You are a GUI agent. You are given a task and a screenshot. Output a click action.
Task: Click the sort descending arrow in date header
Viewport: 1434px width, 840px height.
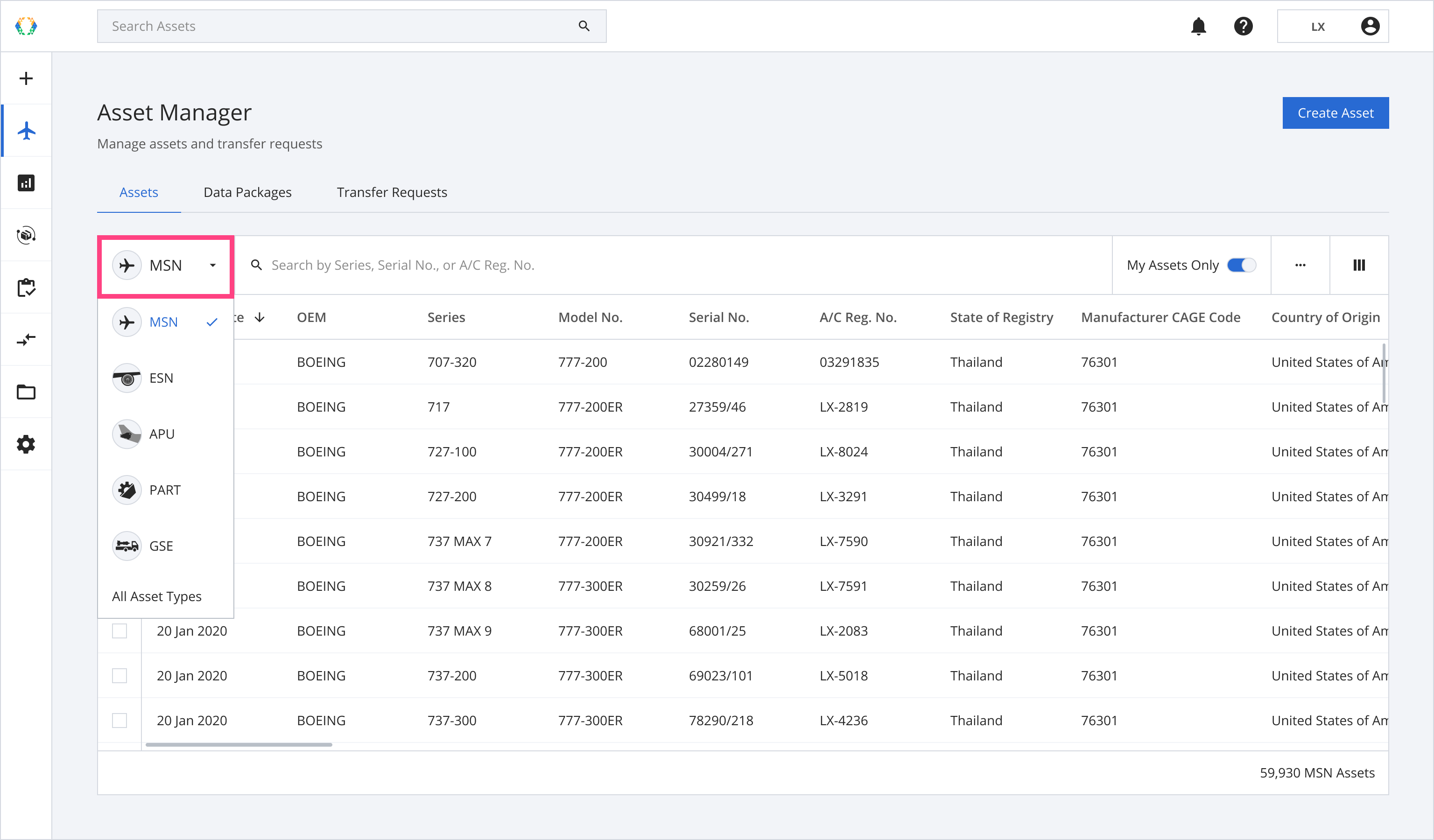point(260,317)
